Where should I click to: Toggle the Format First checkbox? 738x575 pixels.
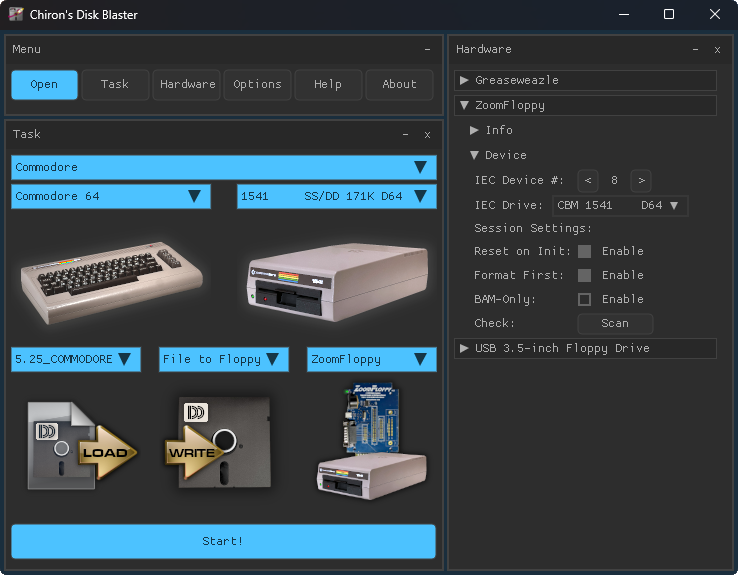(584, 275)
